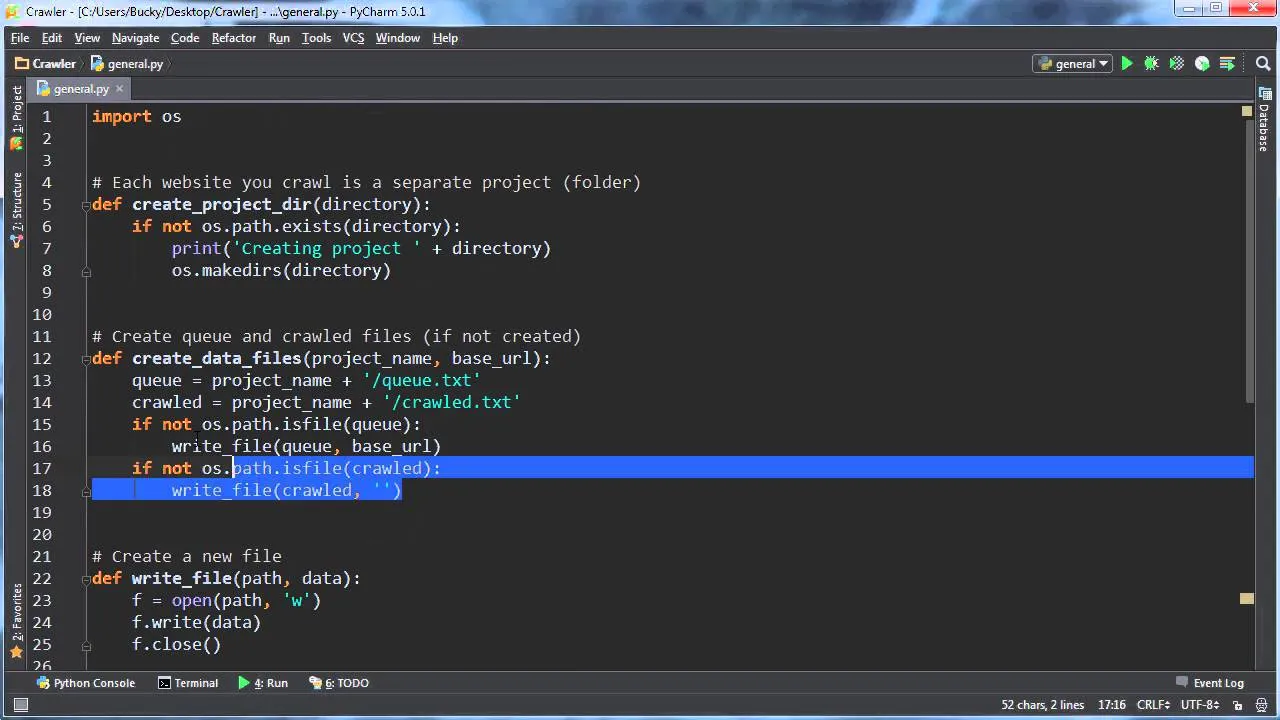
Task: Open the Event Log
Action: click(1219, 683)
